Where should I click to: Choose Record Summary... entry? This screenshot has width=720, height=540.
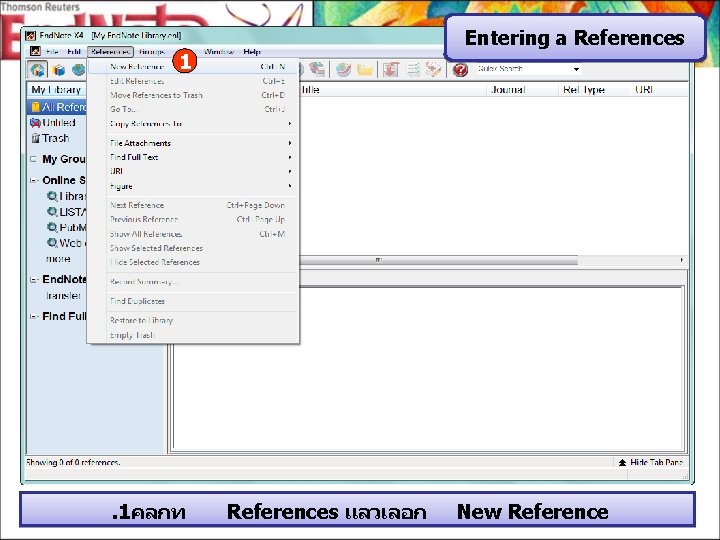193,281
